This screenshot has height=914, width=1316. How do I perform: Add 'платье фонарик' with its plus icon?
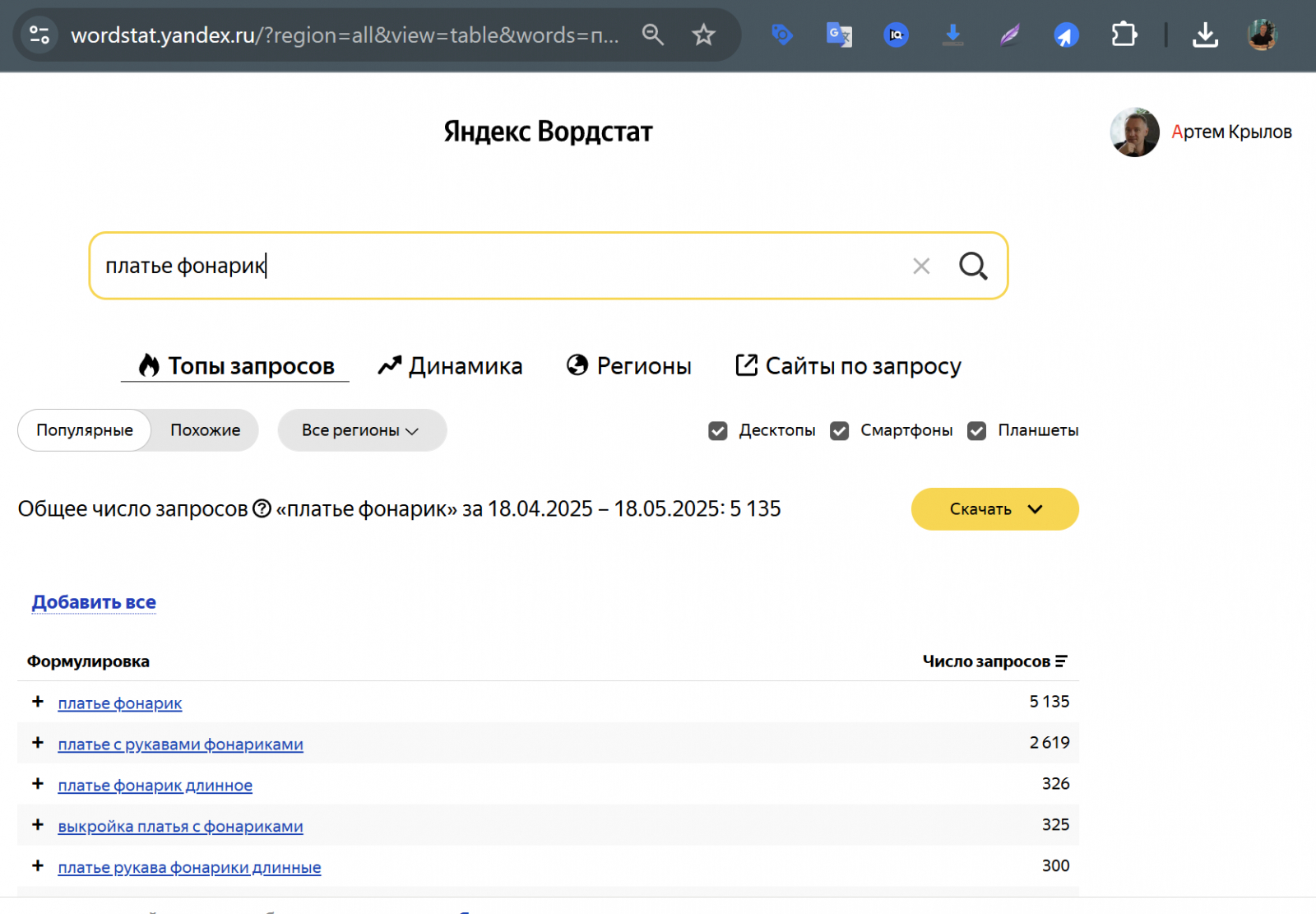38,702
